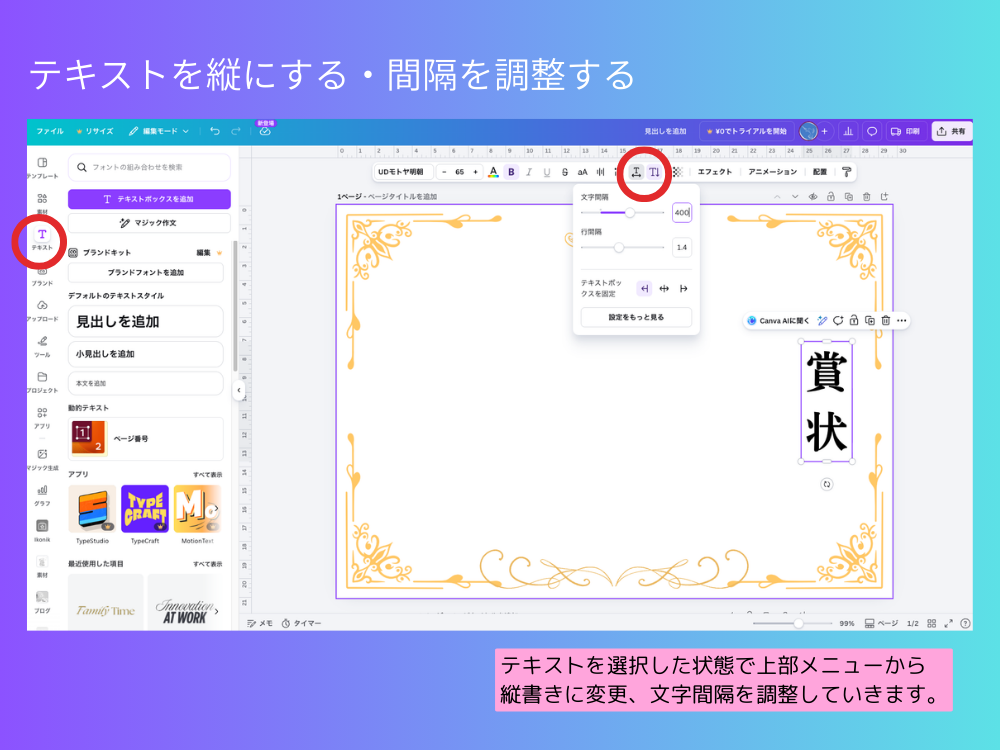Click Canva AIに聞く in floating toolbar

pyautogui.click(x=778, y=320)
